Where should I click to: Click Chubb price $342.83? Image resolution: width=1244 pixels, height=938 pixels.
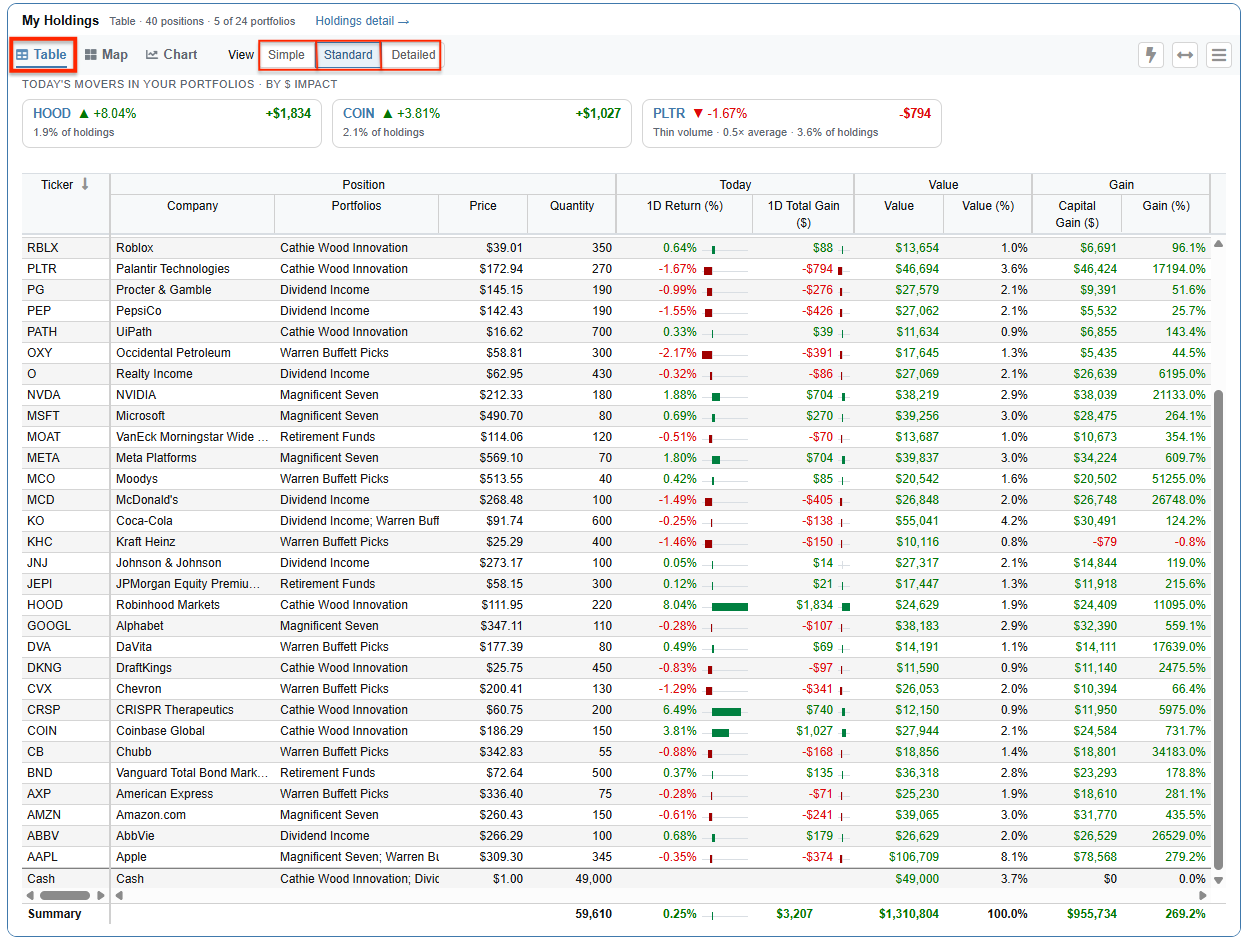tap(501, 752)
